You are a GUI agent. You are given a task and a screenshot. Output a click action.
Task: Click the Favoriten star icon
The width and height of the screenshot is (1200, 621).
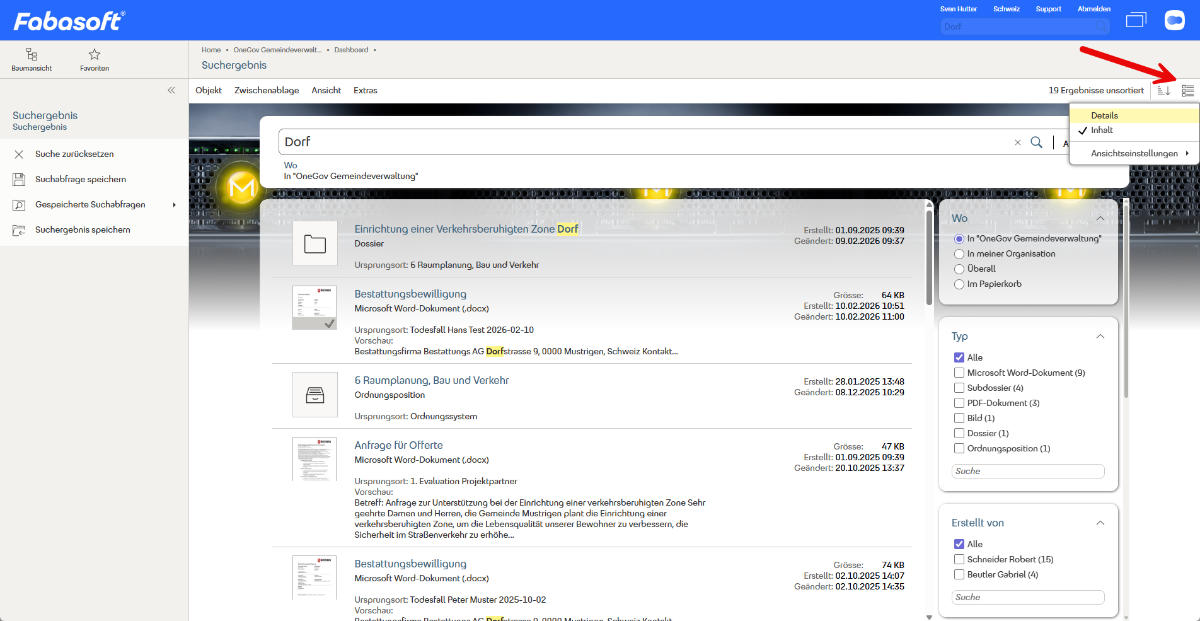click(x=94, y=55)
